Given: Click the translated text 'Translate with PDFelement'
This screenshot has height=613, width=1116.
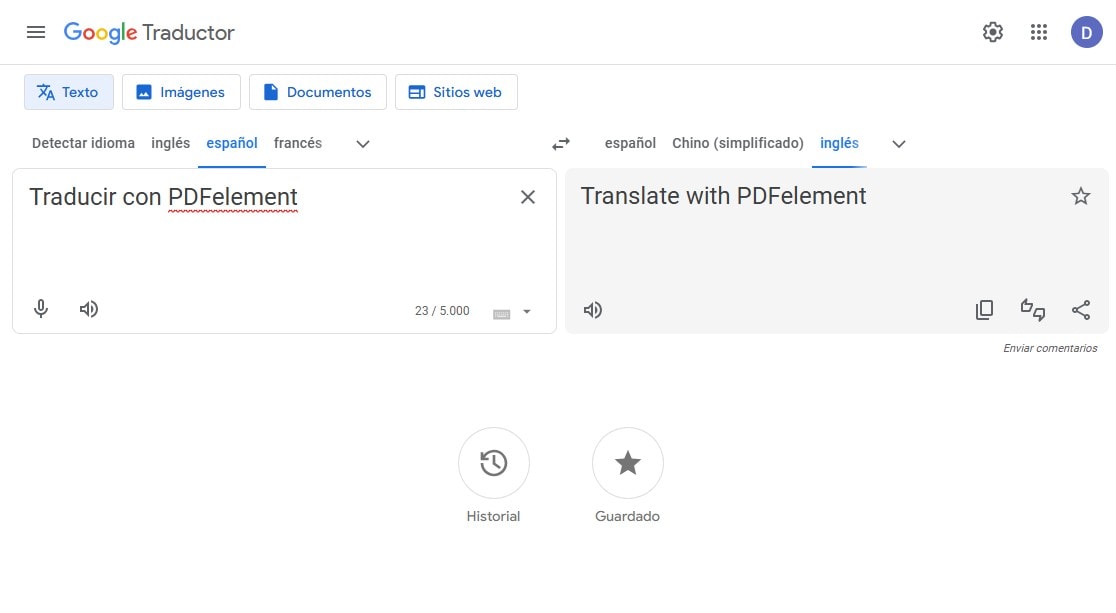Looking at the screenshot, I should pyautogui.click(x=723, y=196).
